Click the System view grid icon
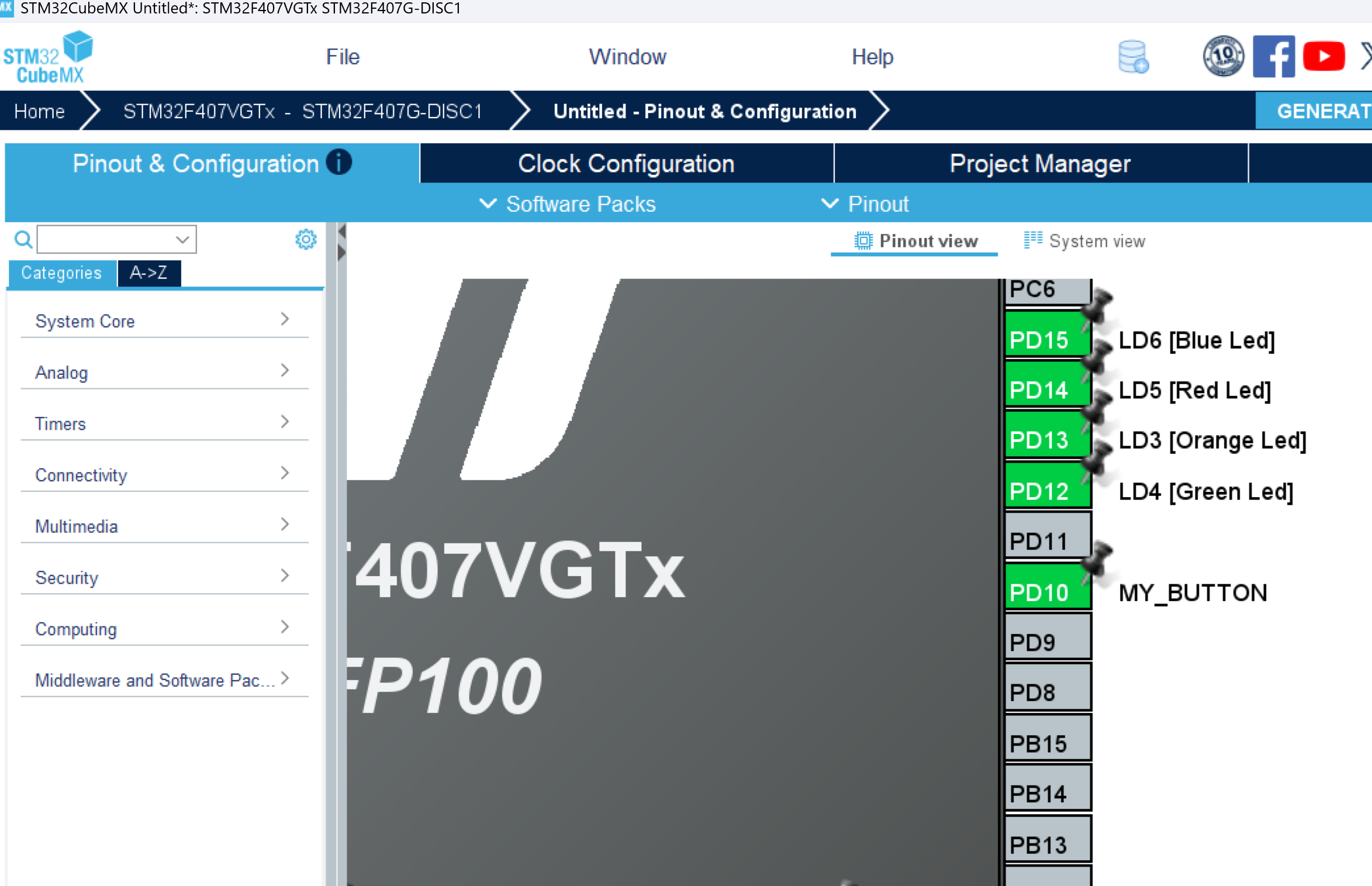The height and width of the screenshot is (886, 1372). point(1033,240)
